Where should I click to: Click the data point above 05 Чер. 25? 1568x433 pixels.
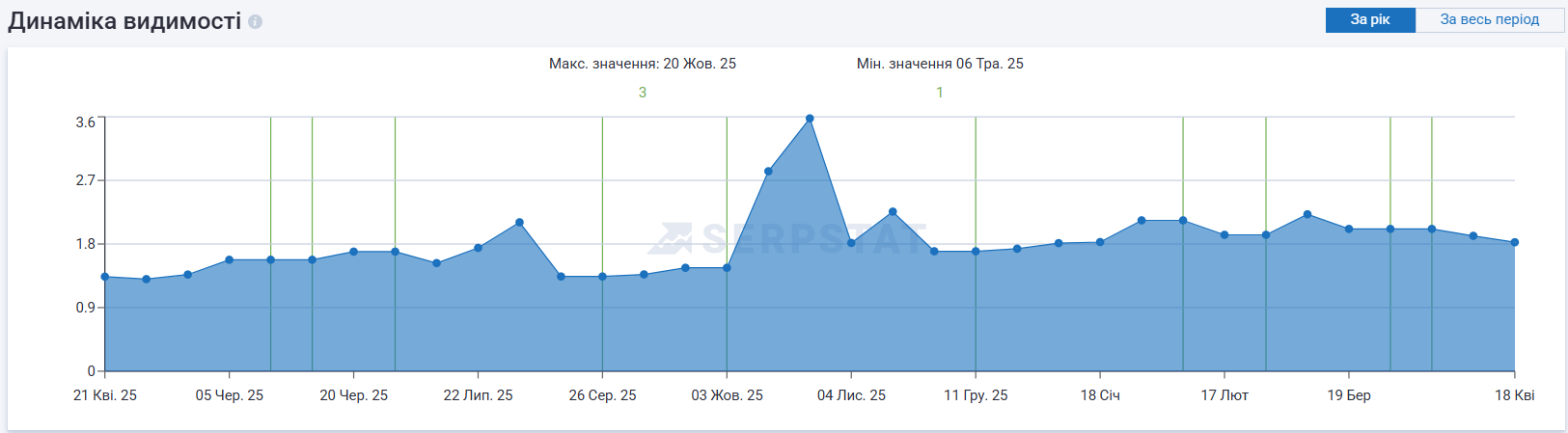[229, 259]
